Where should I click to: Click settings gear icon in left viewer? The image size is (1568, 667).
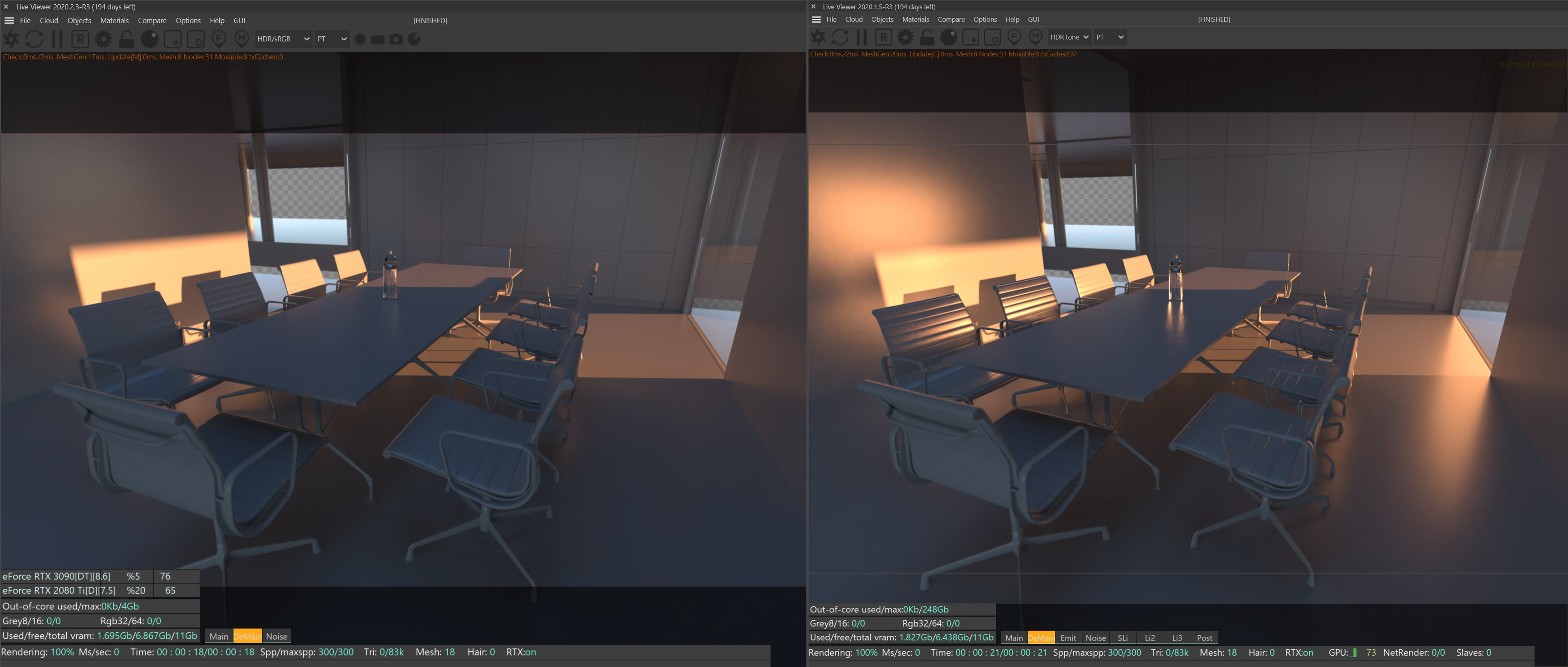pos(103,39)
